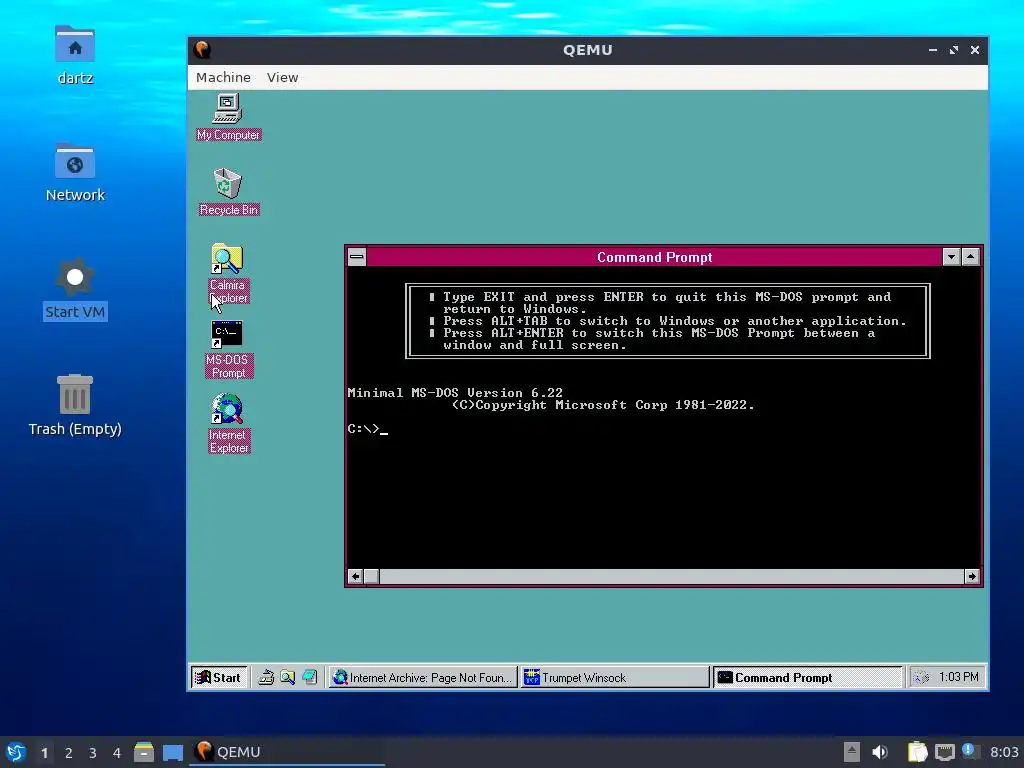The image size is (1024, 768).
Task: Maximize Command Prompt with the up-arrow button
Action: (970, 257)
